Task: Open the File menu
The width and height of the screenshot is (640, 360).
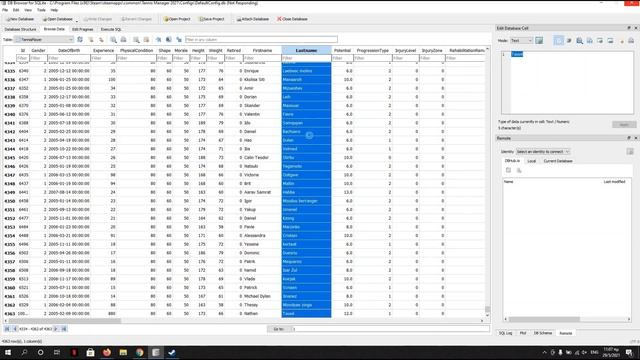Action: [x=5, y=10]
